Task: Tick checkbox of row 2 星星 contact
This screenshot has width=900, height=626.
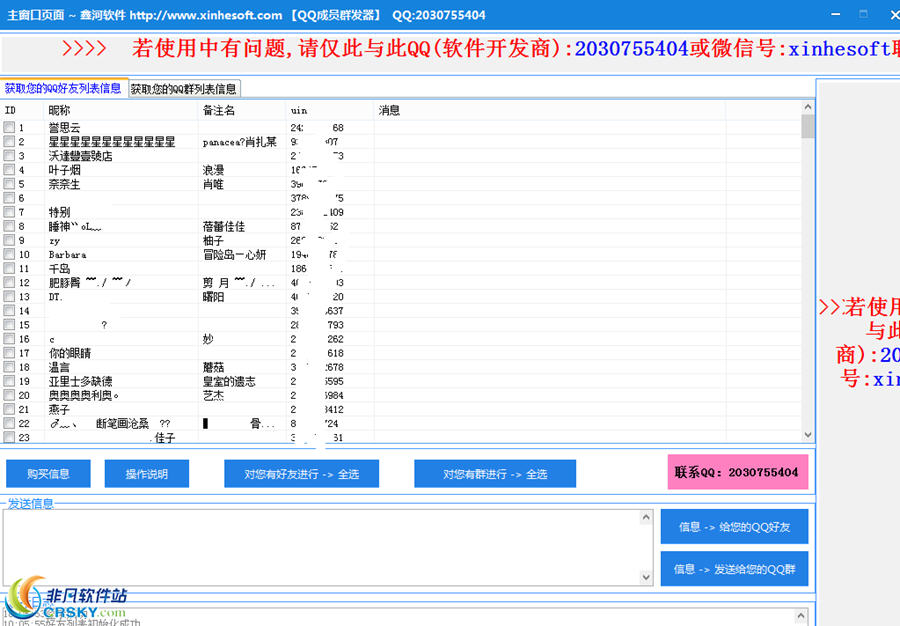Action: point(9,141)
